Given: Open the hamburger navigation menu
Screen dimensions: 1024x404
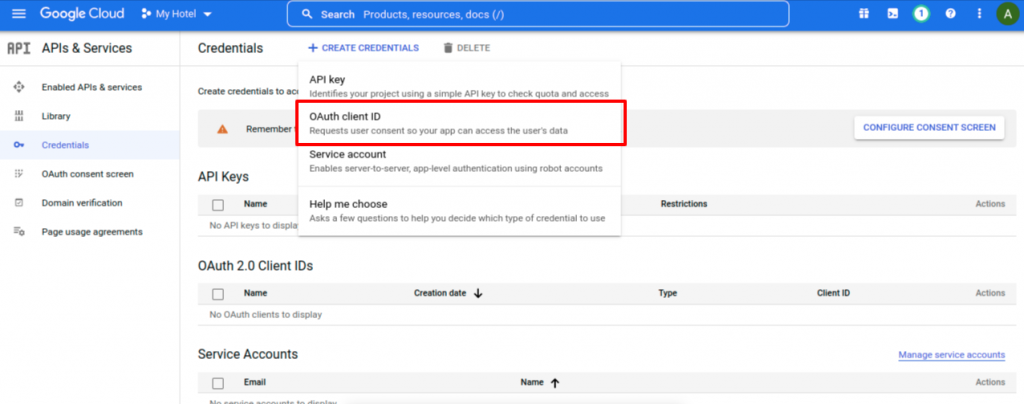Looking at the screenshot, I should [x=19, y=14].
